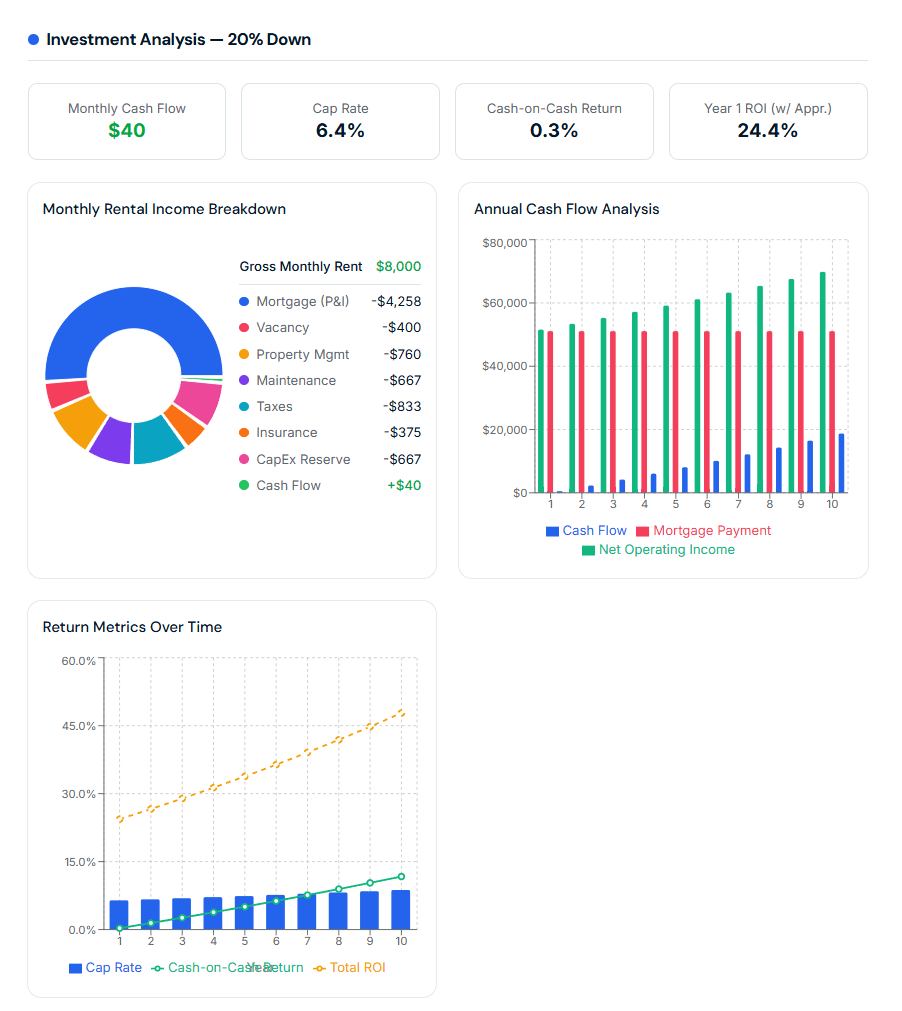Click the red Vacancy legend dot
This screenshot has width=902, height=1011.
(x=242, y=327)
